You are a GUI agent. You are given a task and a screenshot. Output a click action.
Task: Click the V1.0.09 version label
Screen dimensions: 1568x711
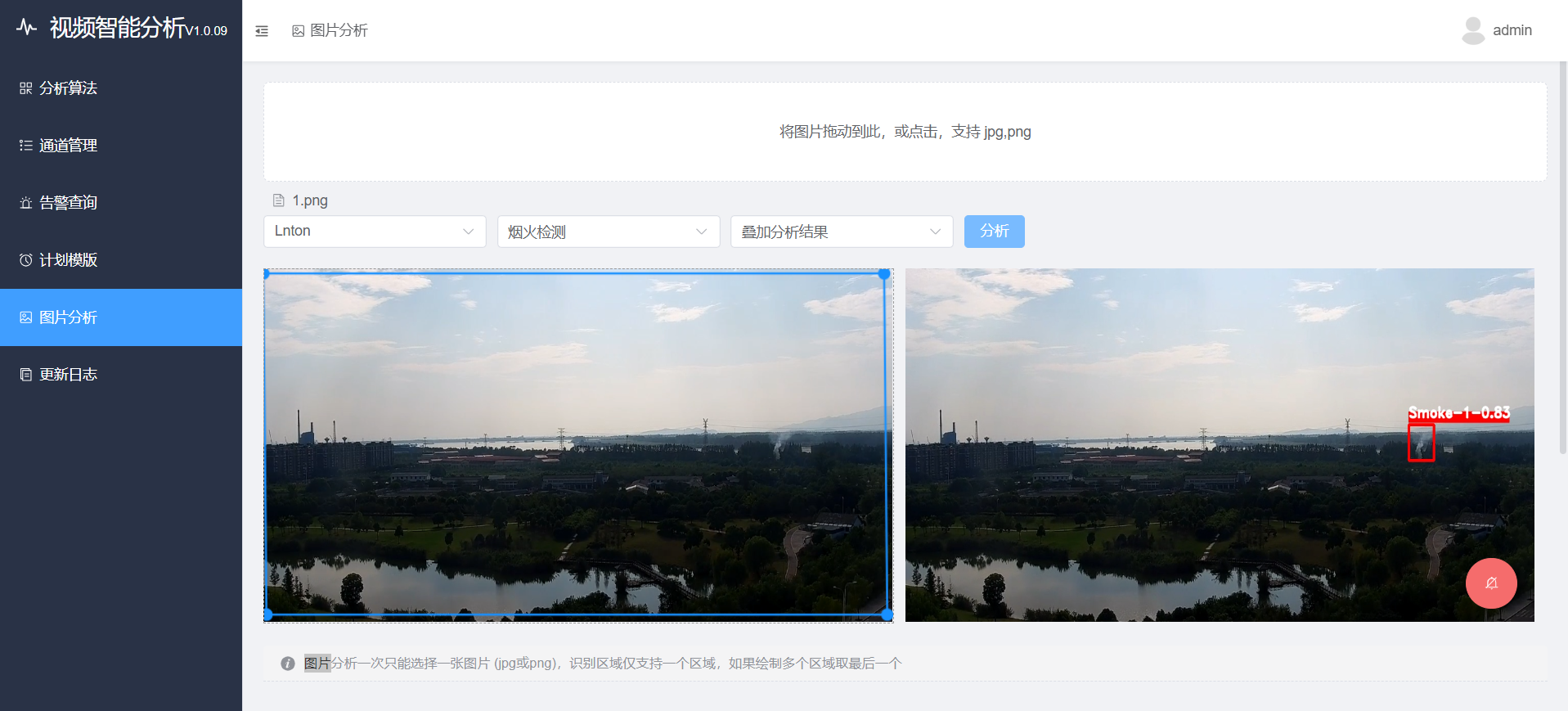pos(206,31)
